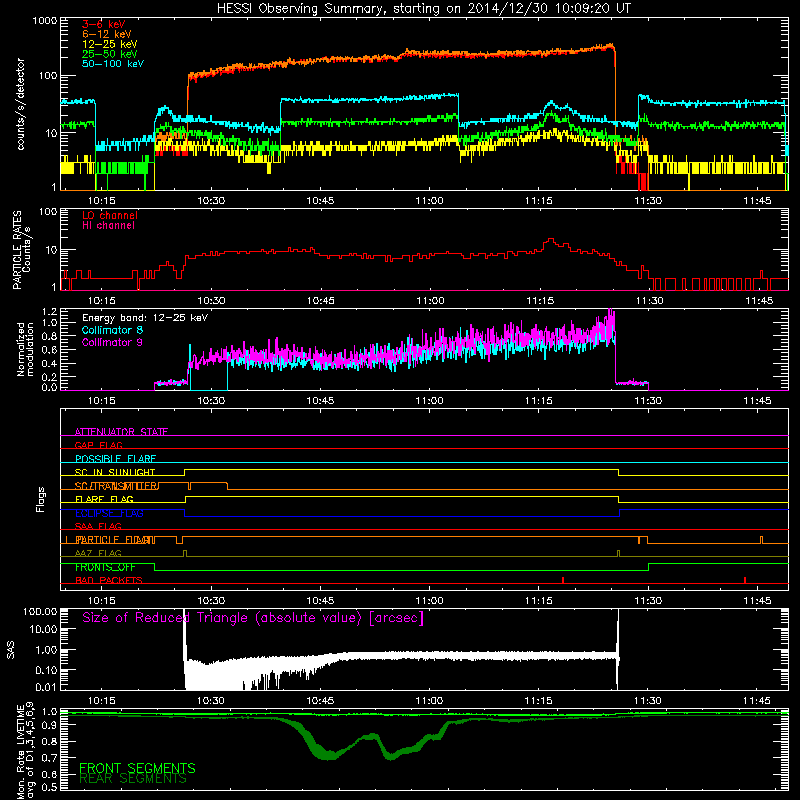Screen dimensions: 800x800
Task: Select the LO channel legend label
Action: pos(110,215)
